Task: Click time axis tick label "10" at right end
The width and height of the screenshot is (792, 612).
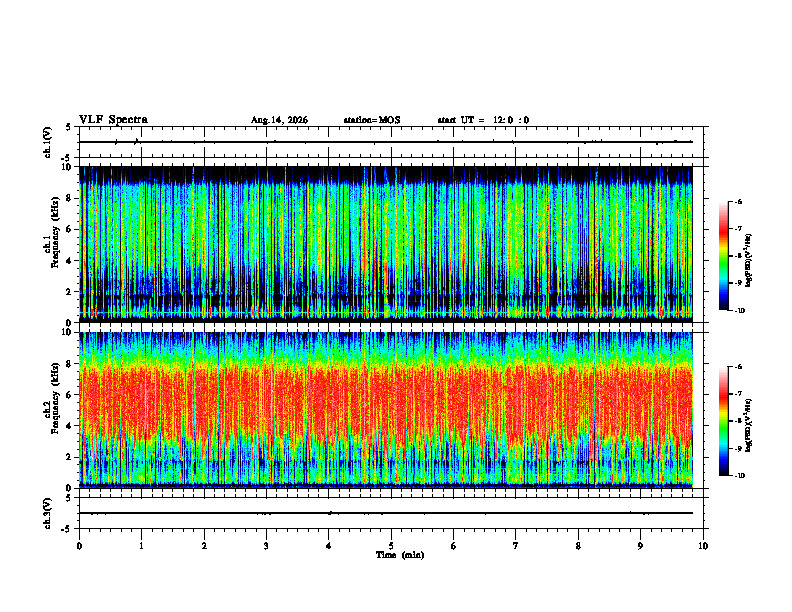Action: coord(703,545)
